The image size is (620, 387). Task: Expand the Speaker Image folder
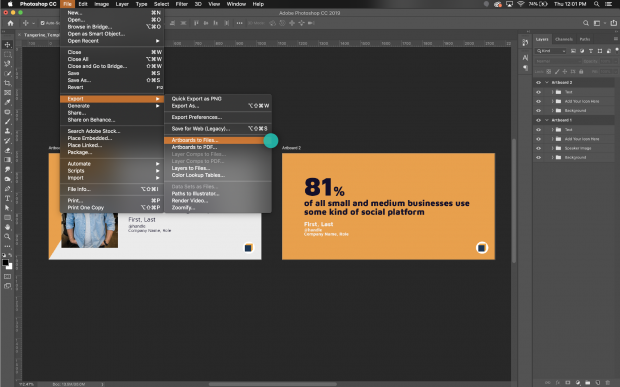(x=553, y=148)
